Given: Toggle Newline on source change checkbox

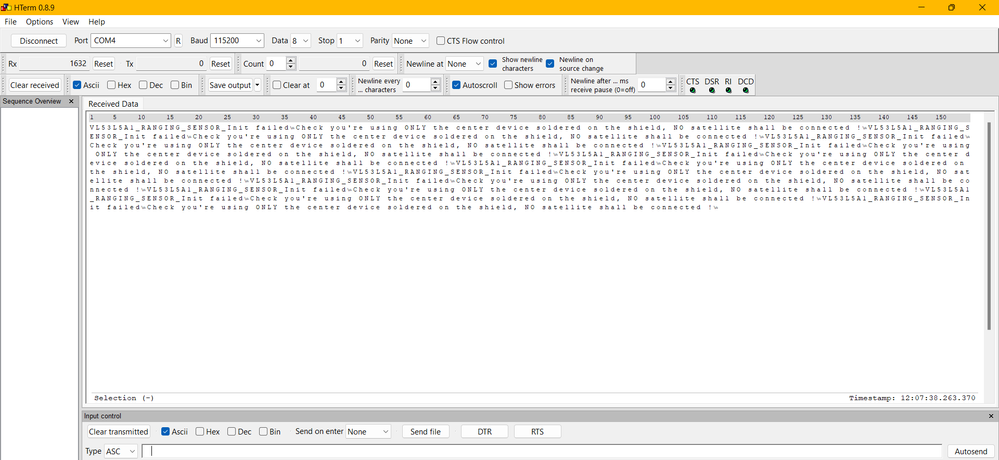Looking at the screenshot, I should [550, 63].
